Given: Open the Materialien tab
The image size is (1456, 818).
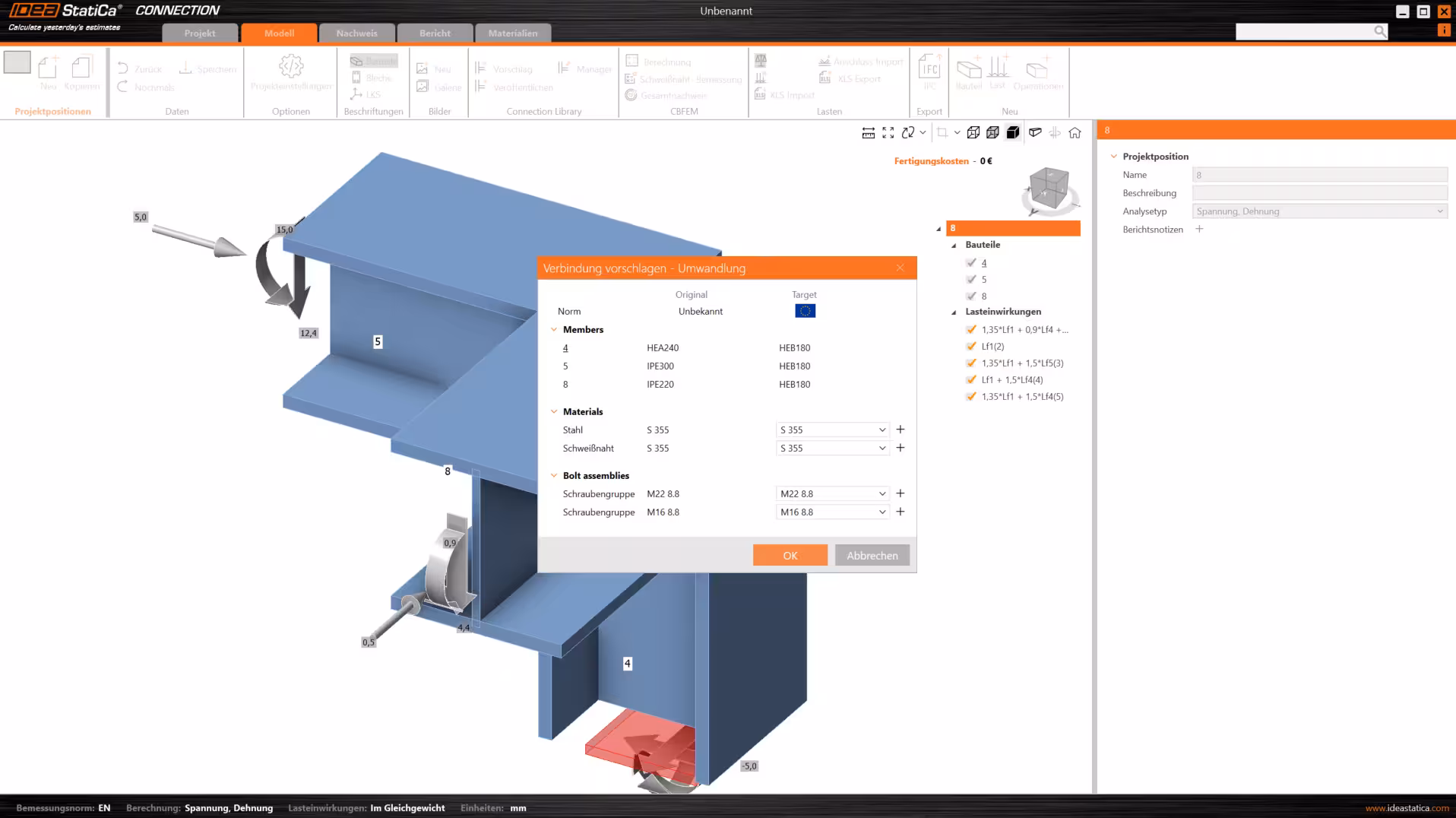Looking at the screenshot, I should 512,33.
